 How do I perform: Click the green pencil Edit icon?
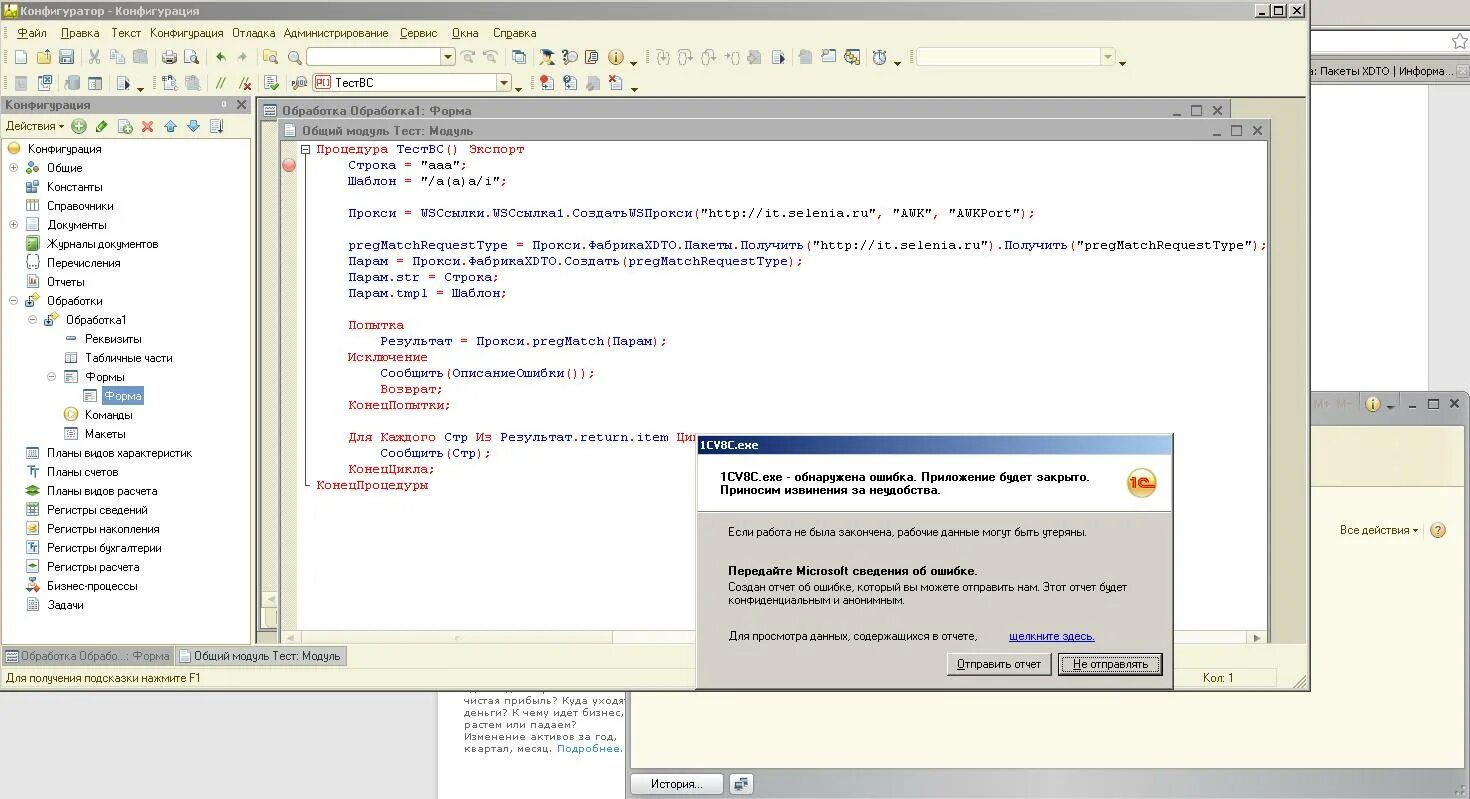[101, 126]
